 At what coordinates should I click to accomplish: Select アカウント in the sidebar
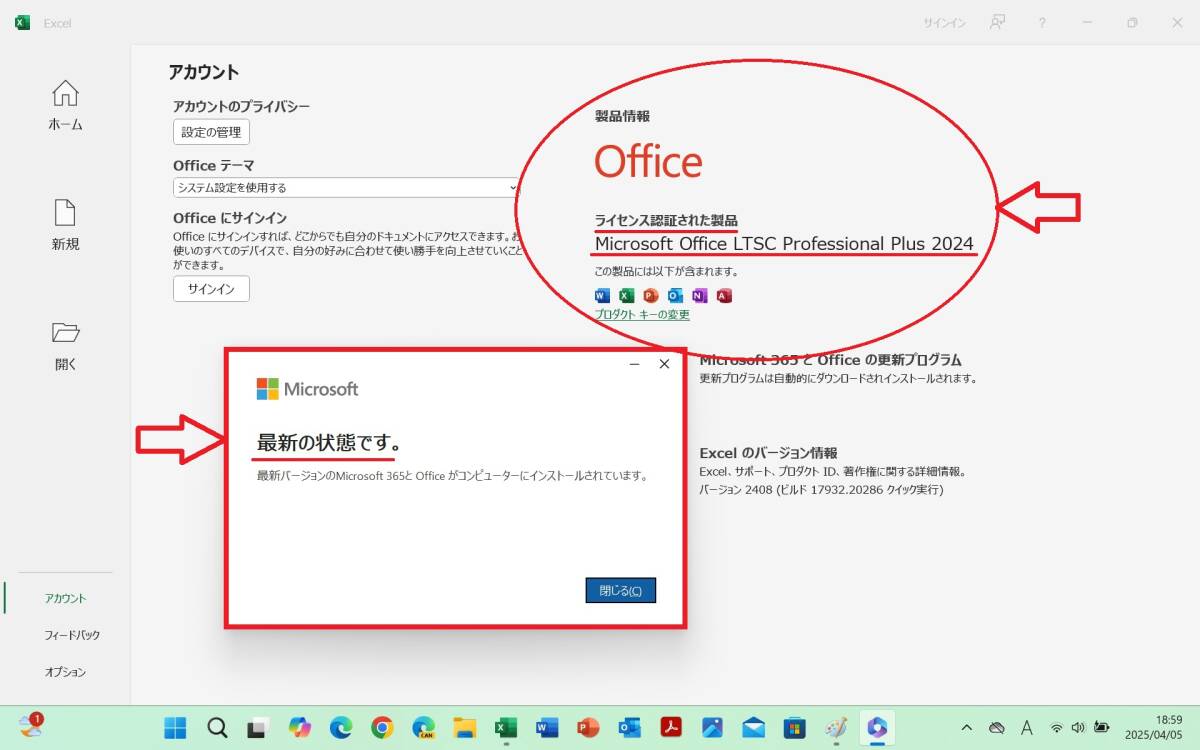[65, 598]
